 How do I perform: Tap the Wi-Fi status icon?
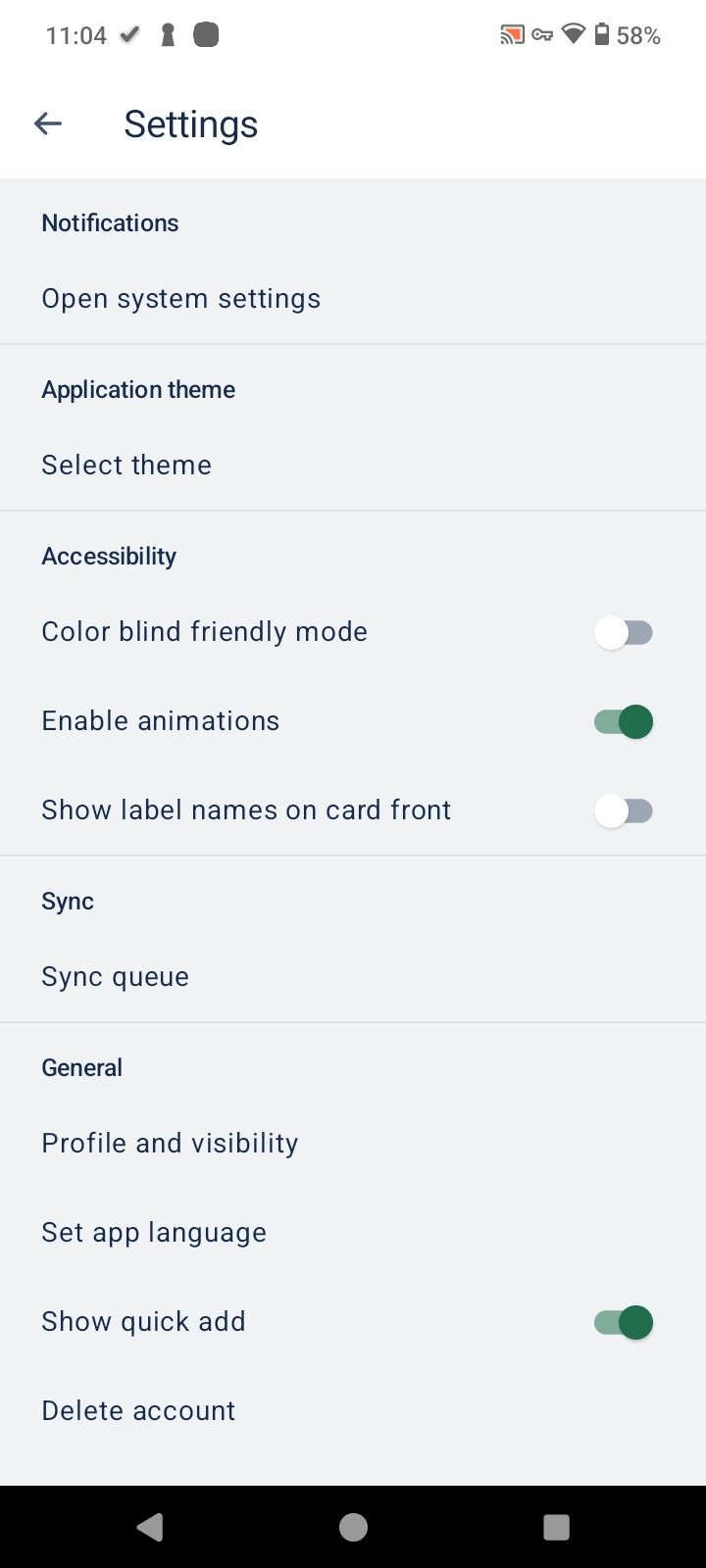(x=574, y=35)
